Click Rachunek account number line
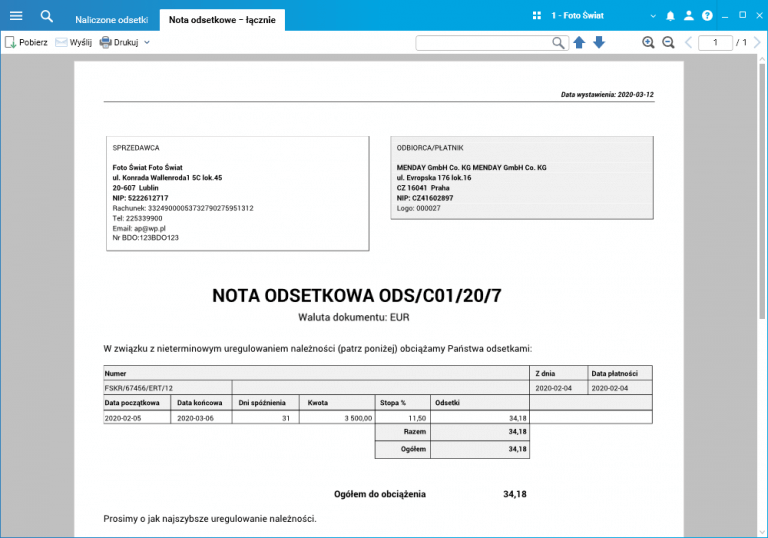768x538 pixels. pos(183,208)
